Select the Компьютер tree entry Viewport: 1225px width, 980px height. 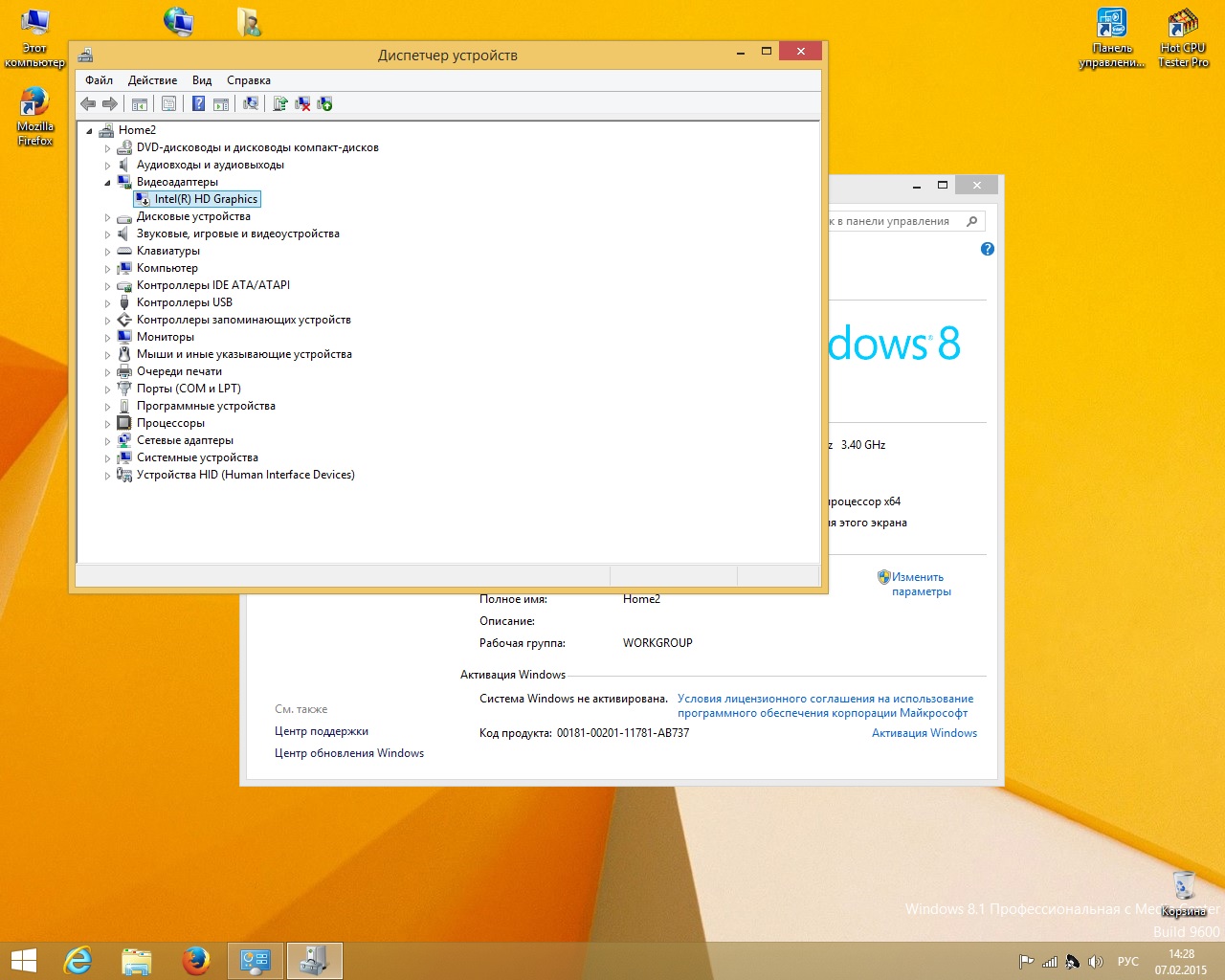pos(167,268)
